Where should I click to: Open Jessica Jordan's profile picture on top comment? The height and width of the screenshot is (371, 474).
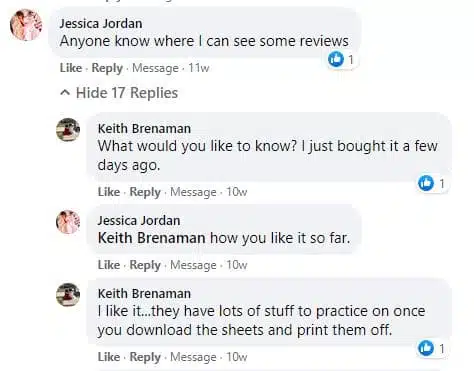click(x=26, y=25)
